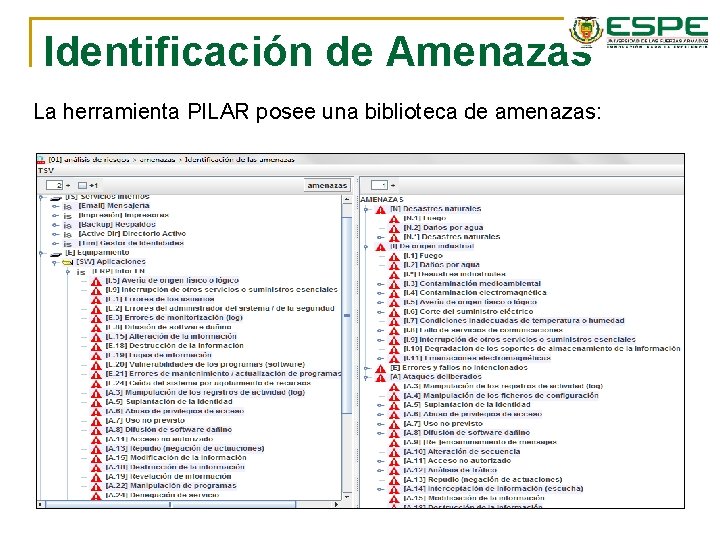Viewport: 720px width, 540px height.
Task: Click the horizontal scrollbar right arrow
Action: [x=336, y=504]
